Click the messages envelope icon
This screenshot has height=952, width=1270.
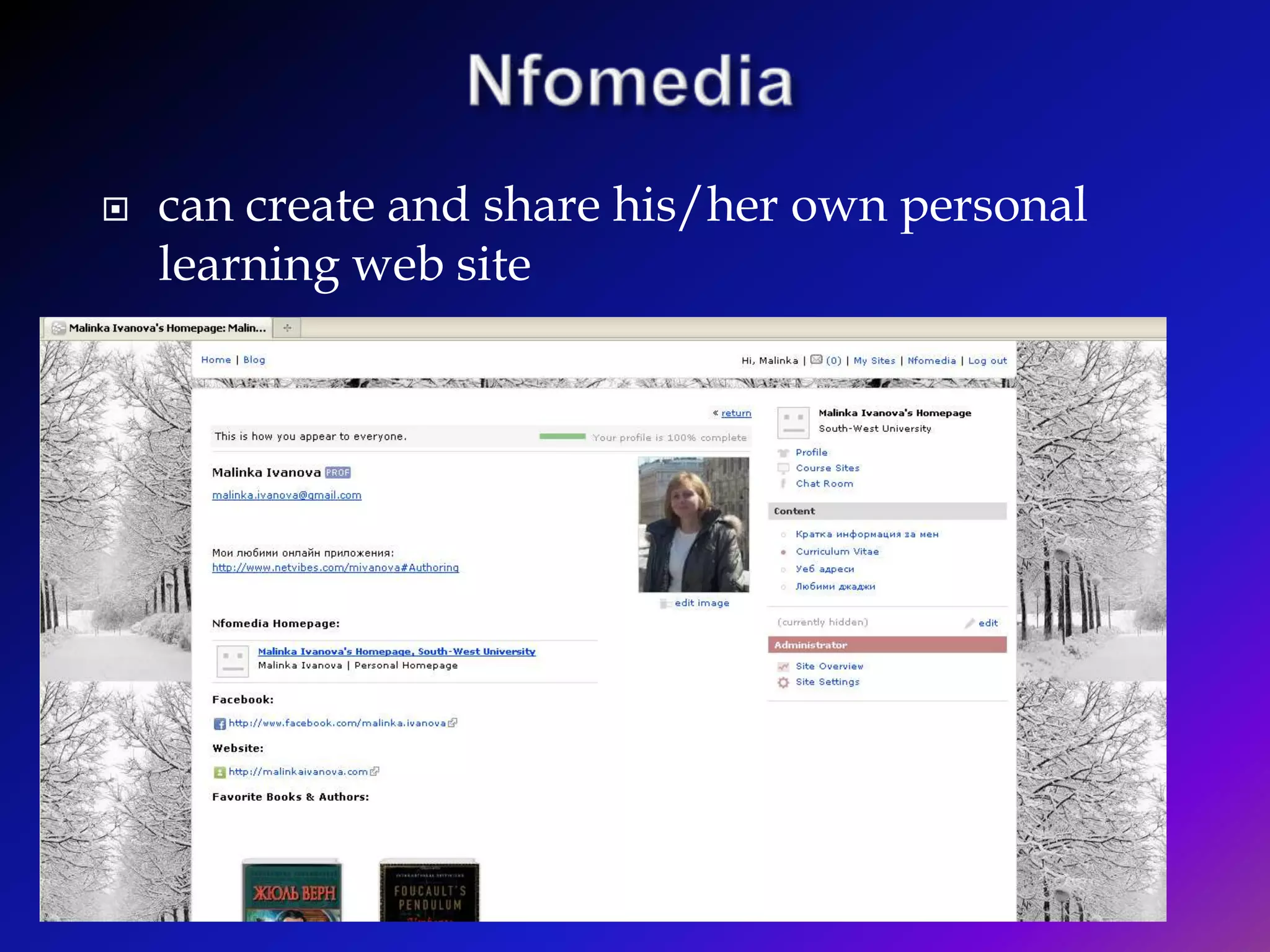[817, 359]
